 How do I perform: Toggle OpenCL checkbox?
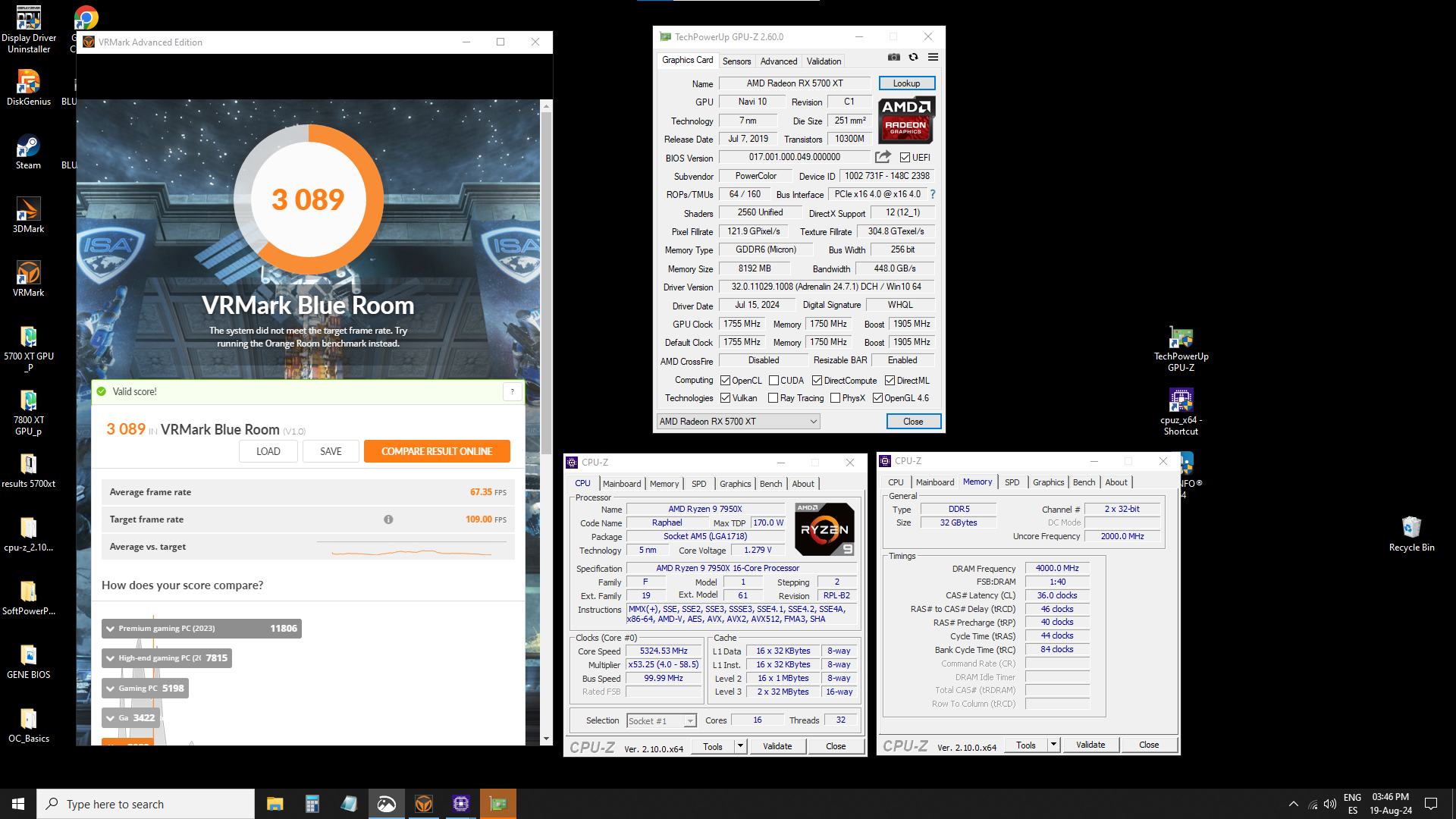click(725, 381)
